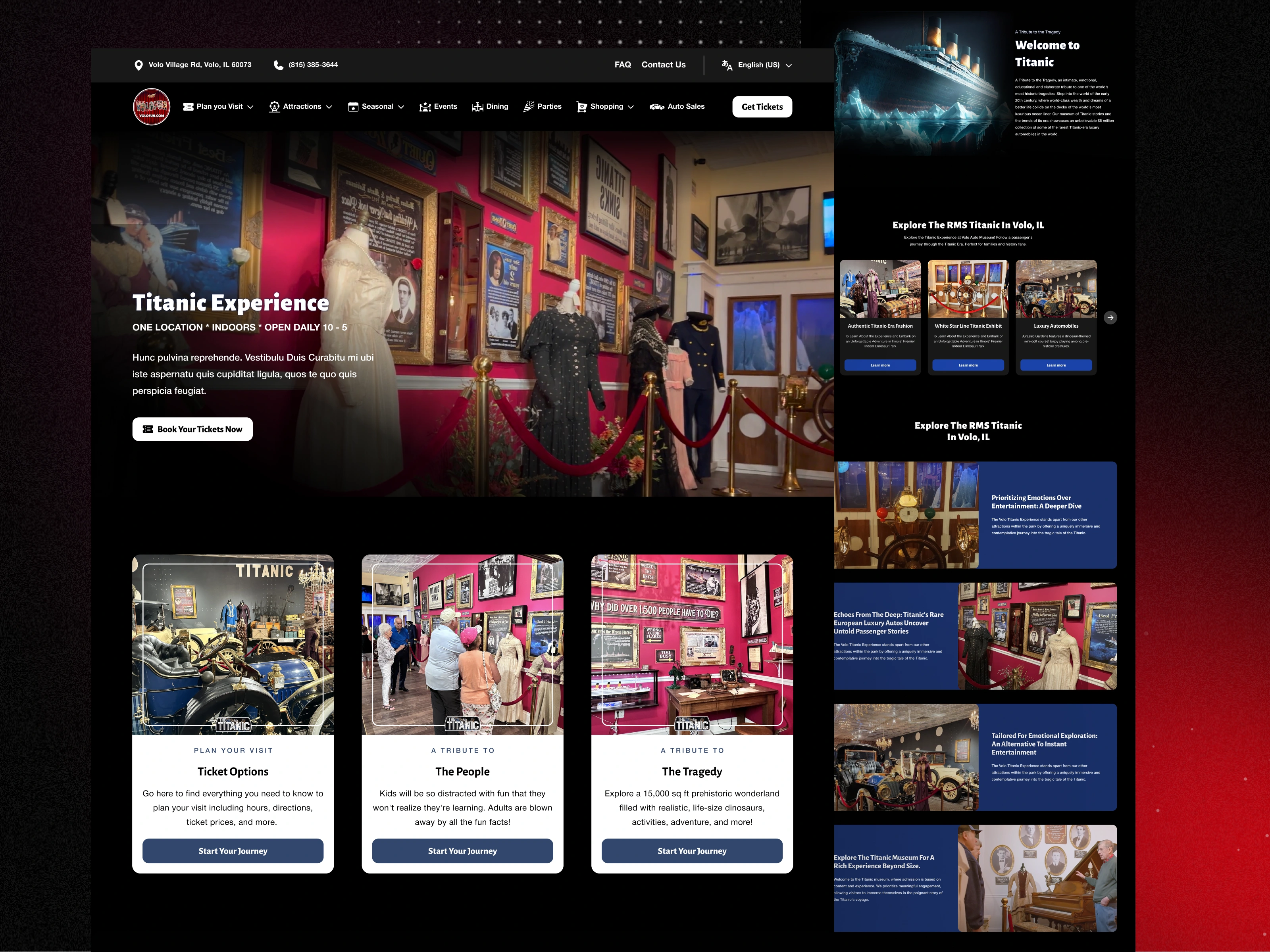Screen dimensions: 1270x952
Task: Open the Plan you Visit menu
Action: click(x=218, y=107)
